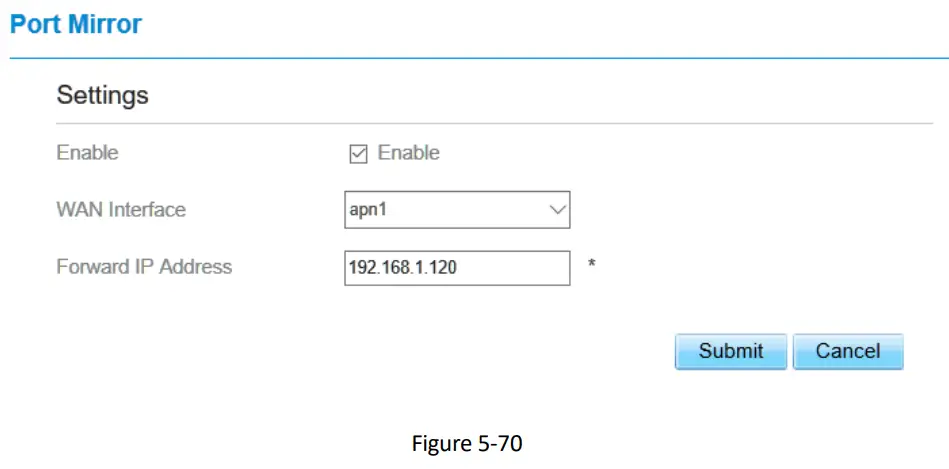Click the blue divider under Port Mirror
The image size is (949, 469).
coord(474,58)
